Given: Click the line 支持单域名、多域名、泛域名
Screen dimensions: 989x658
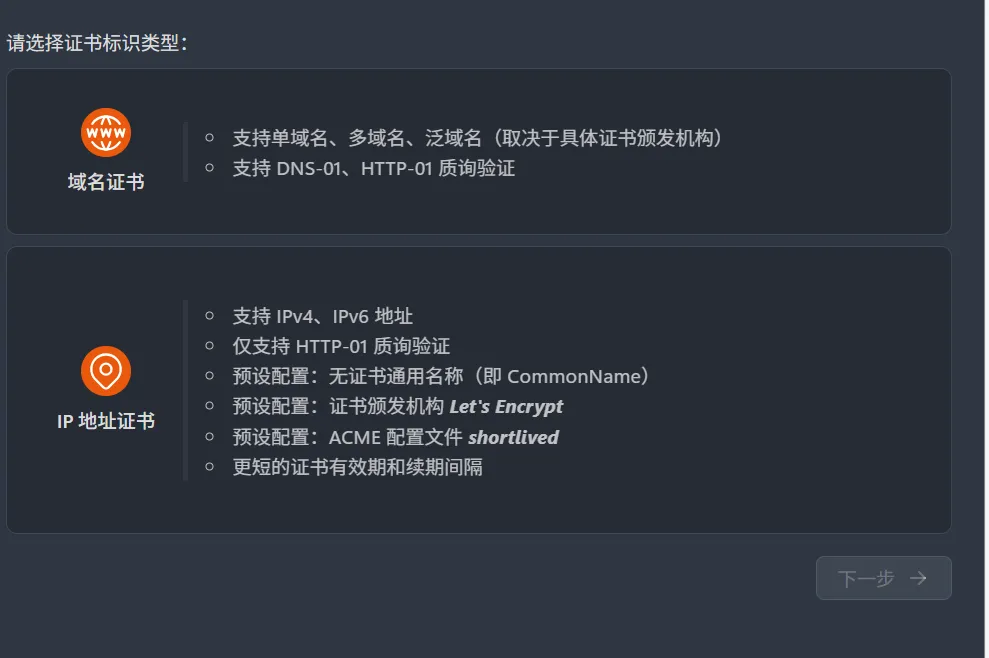Looking at the screenshot, I should tap(400, 138).
